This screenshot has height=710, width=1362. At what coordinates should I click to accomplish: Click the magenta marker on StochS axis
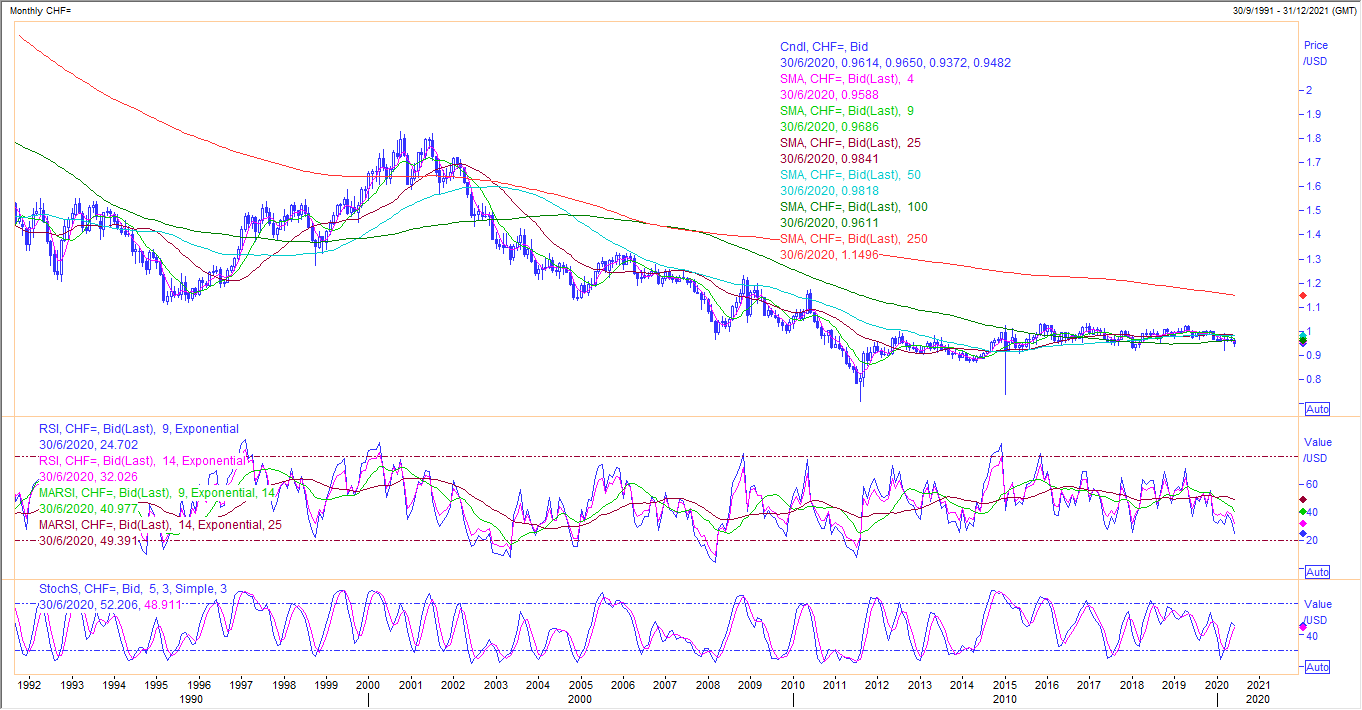click(1301, 626)
